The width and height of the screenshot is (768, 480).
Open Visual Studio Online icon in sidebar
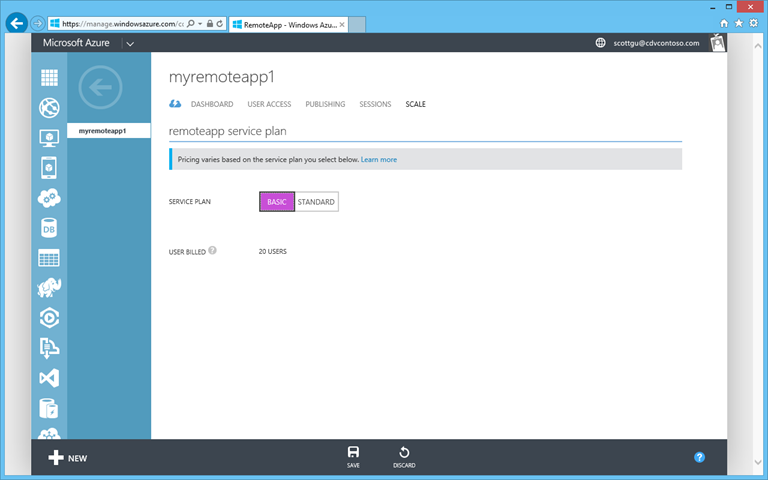[x=49, y=378]
